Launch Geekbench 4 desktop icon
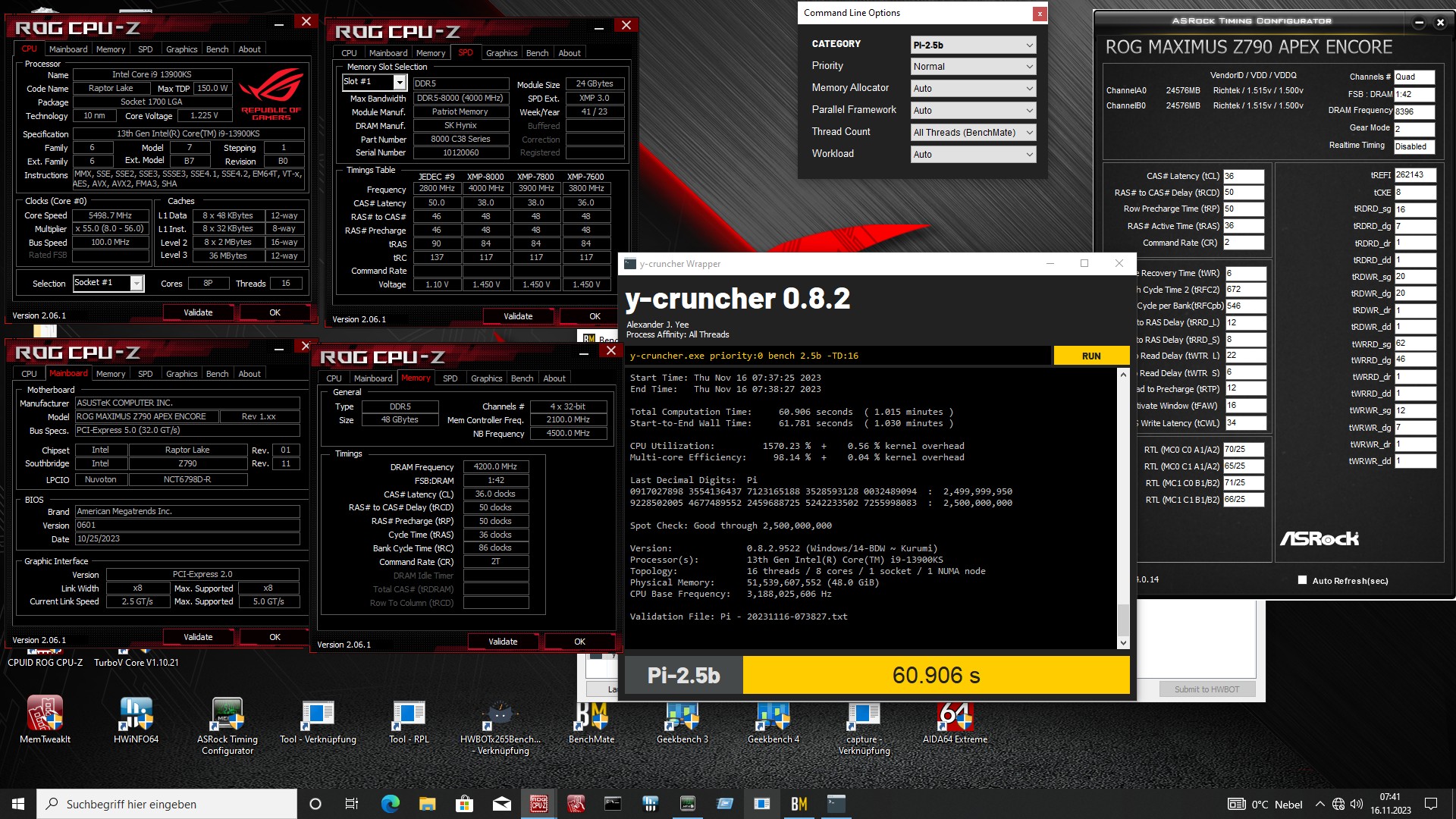The height and width of the screenshot is (819, 1456). (x=773, y=719)
